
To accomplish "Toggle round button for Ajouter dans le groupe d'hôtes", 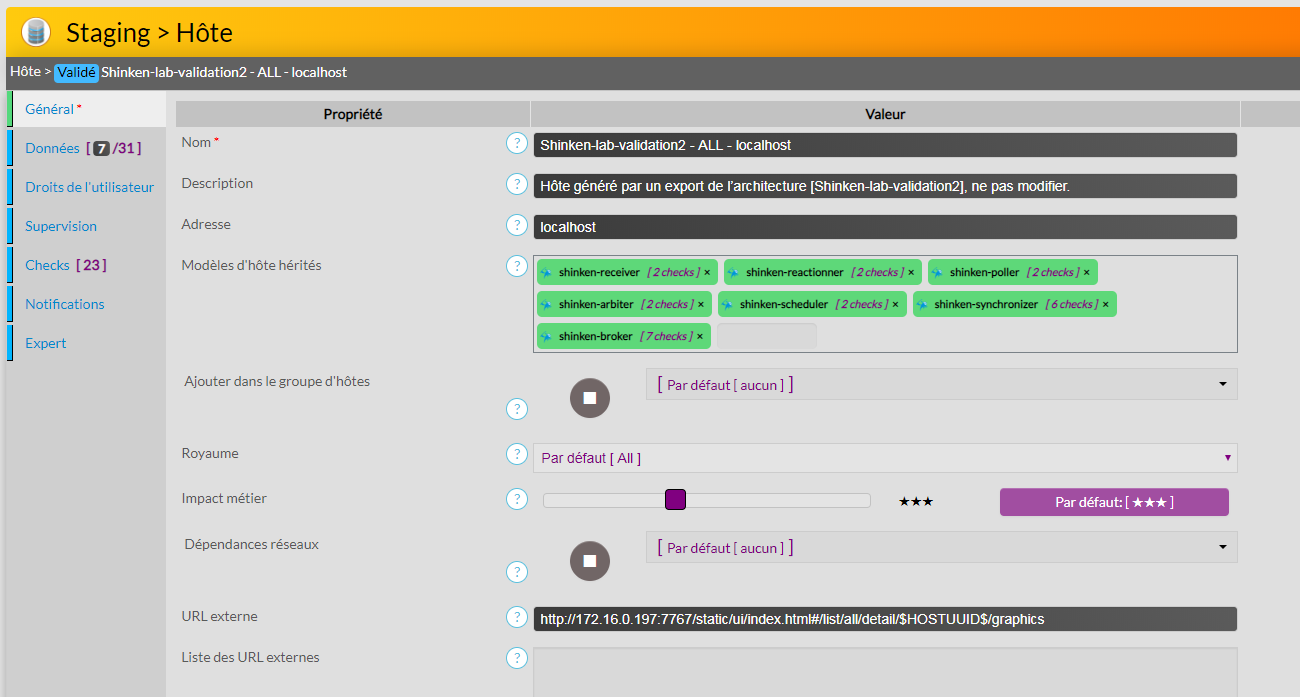I will coord(589,398).
